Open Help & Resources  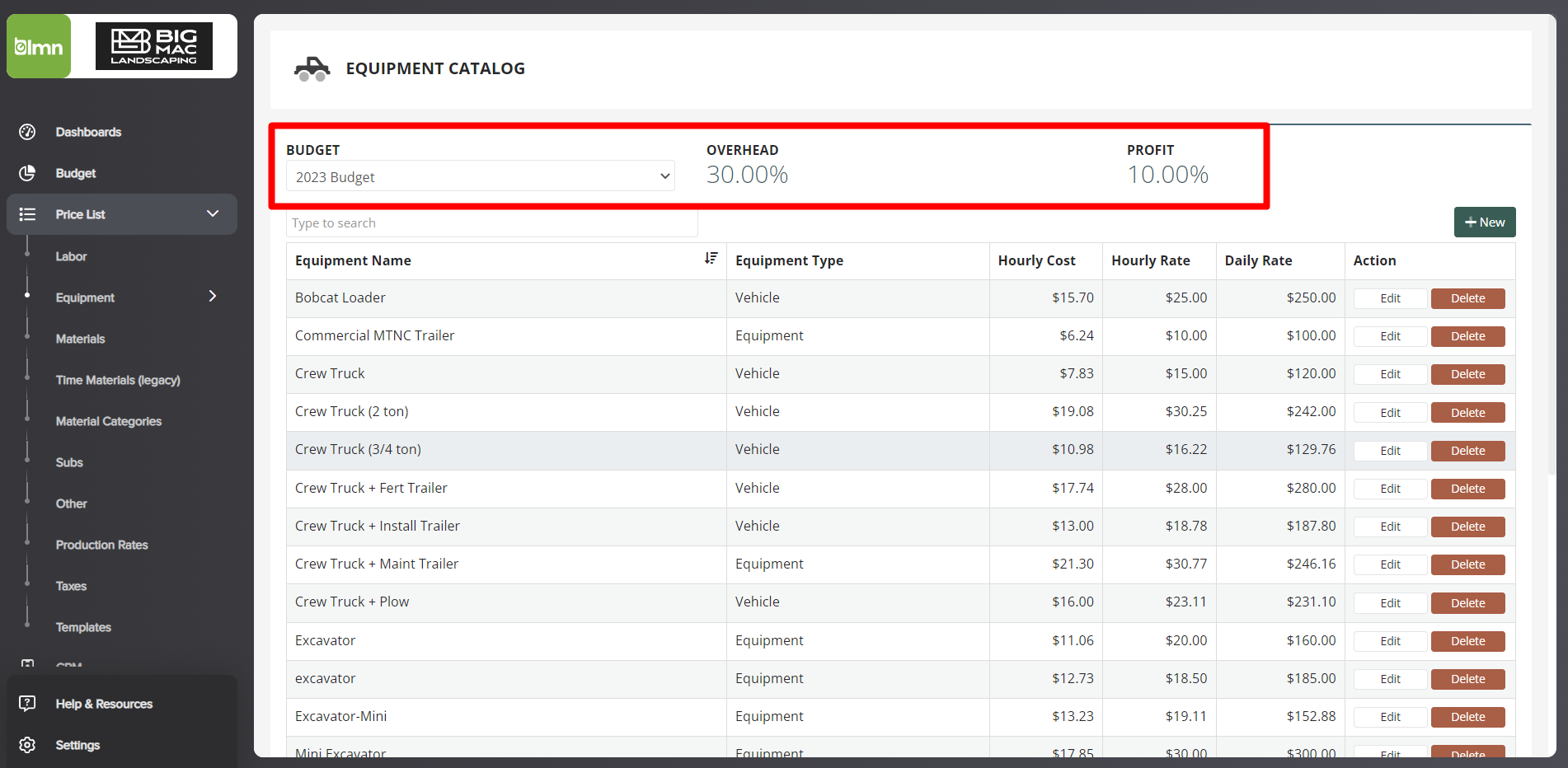pyautogui.click(x=104, y=704)
